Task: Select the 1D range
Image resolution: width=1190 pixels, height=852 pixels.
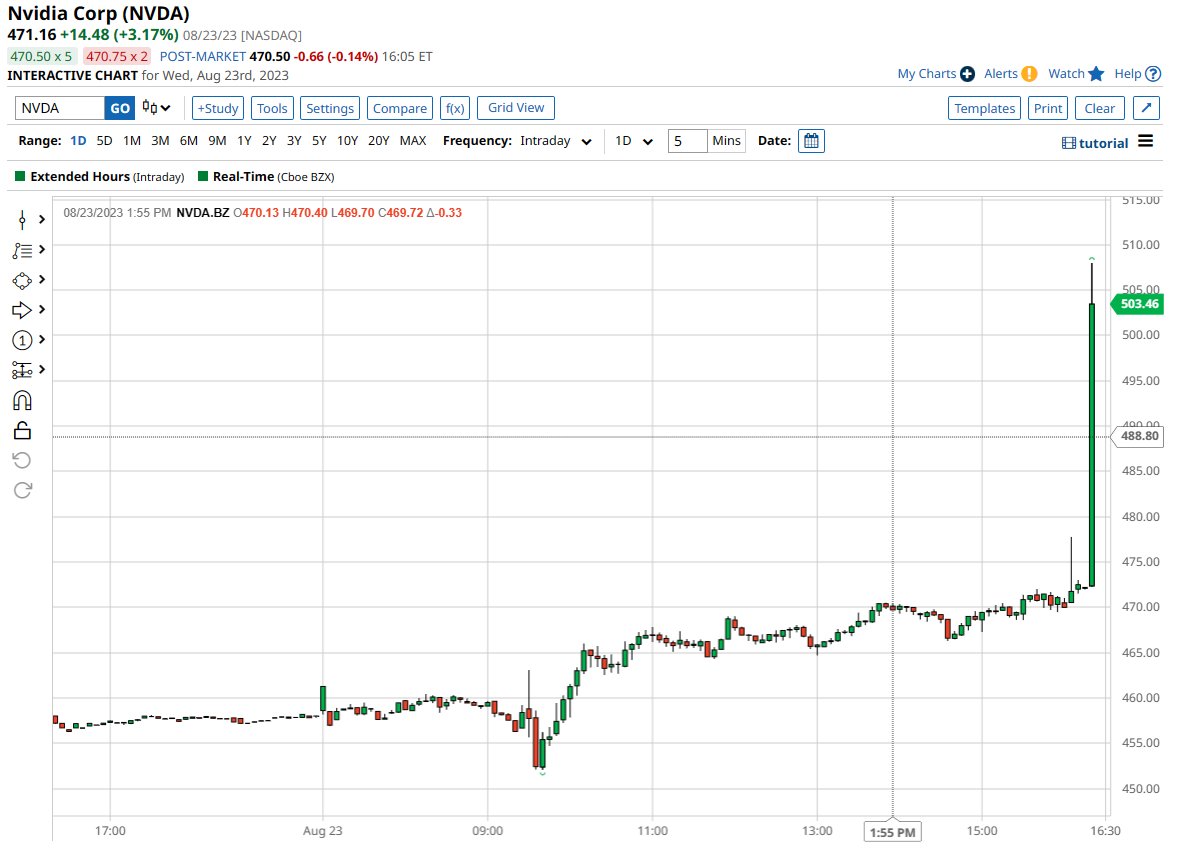Action: 78,141
